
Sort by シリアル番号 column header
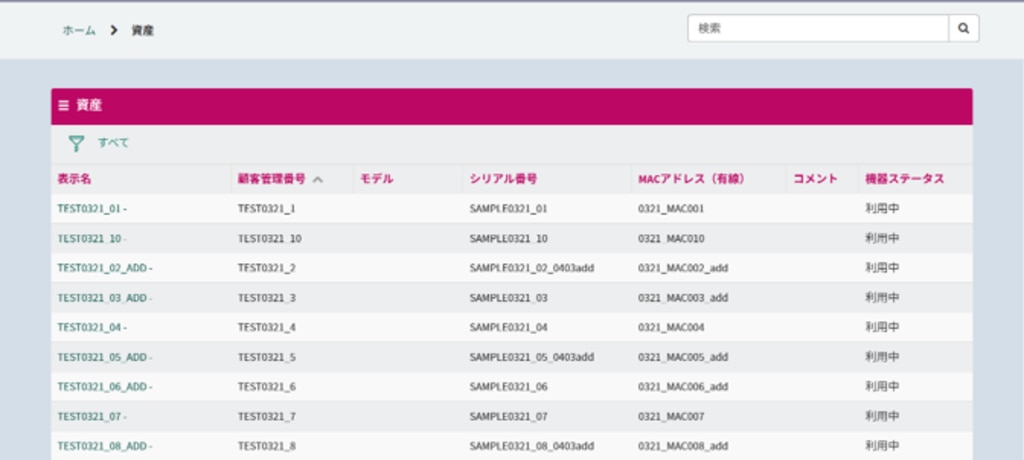coord(504,179)
